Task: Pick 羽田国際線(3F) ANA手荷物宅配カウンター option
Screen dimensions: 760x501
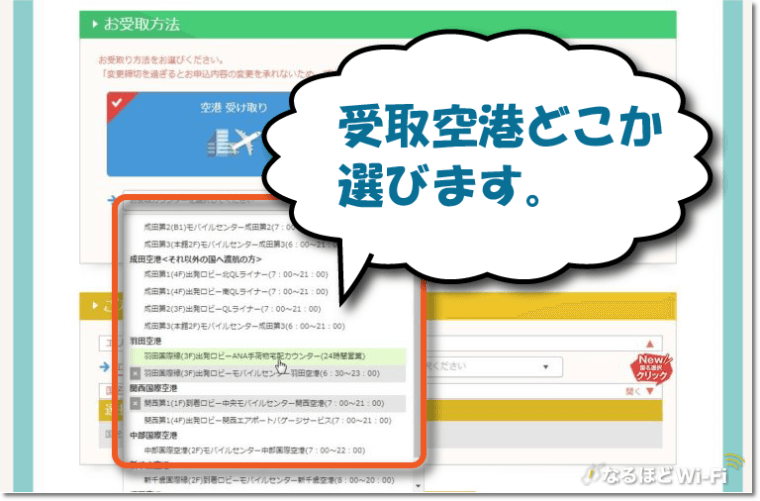Action: point(268,356)
